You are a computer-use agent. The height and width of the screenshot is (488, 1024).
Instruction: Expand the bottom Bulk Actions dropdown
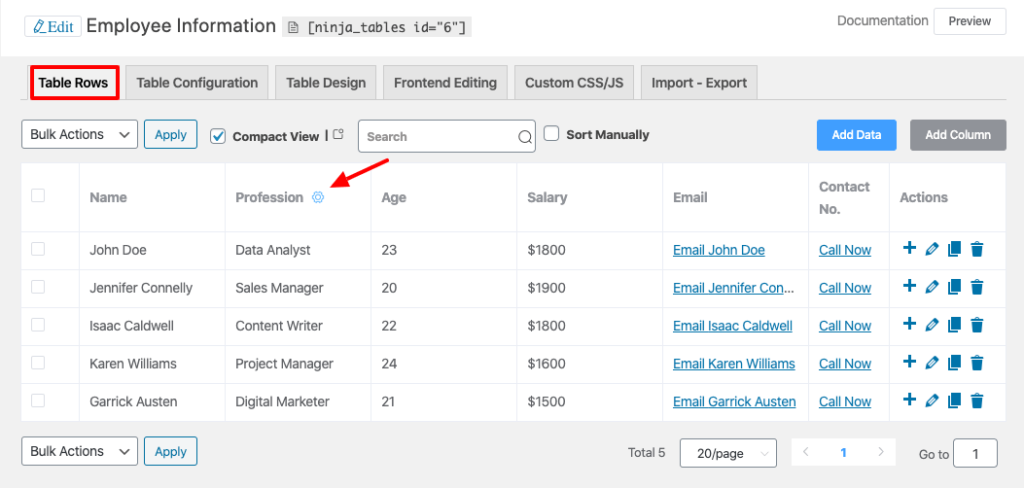pos(79,451)
